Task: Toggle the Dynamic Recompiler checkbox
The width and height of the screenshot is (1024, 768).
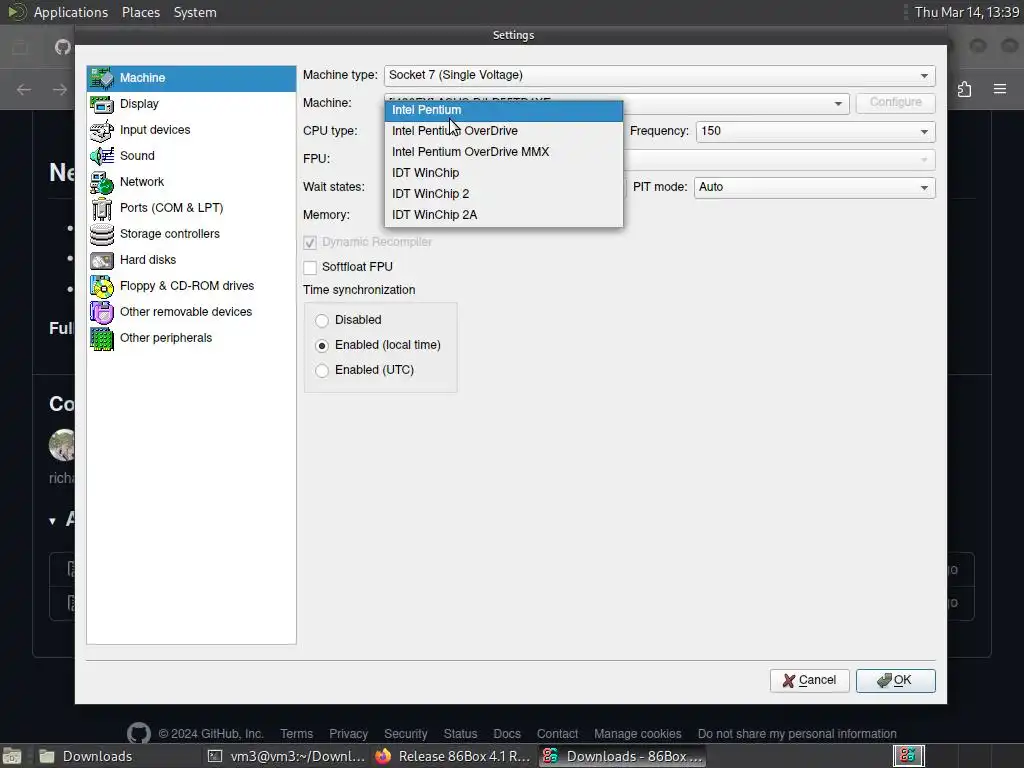Action: click(x=310, y=242)
